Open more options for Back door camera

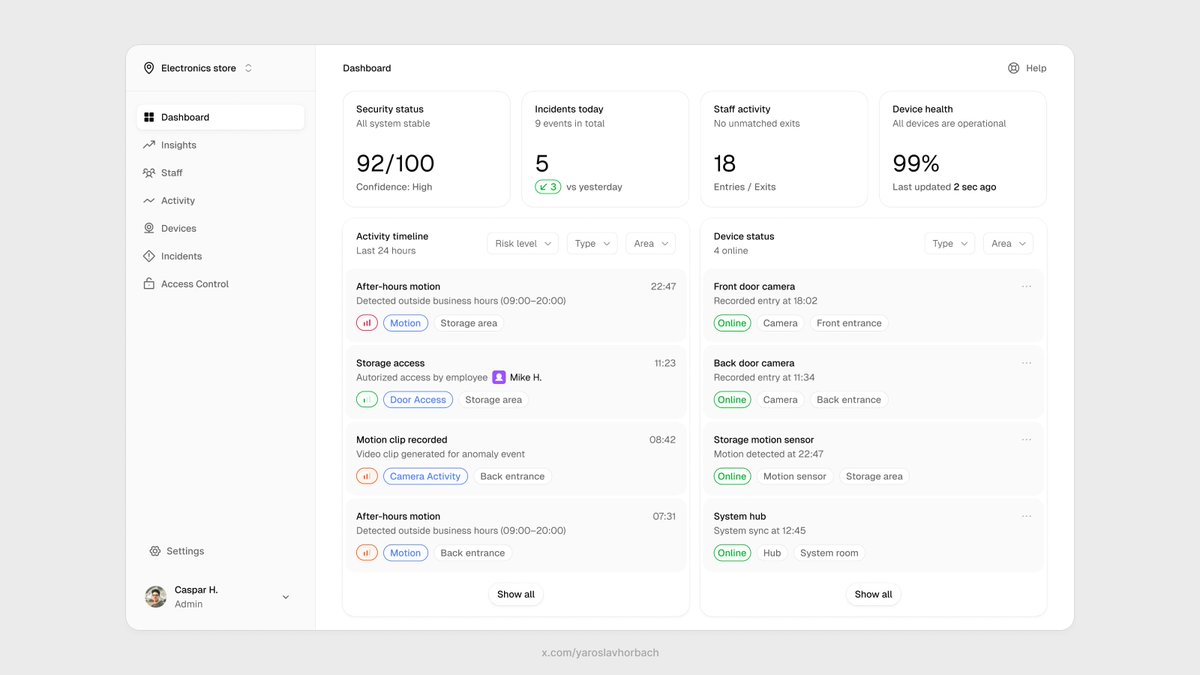click(x=1026, y=363)
